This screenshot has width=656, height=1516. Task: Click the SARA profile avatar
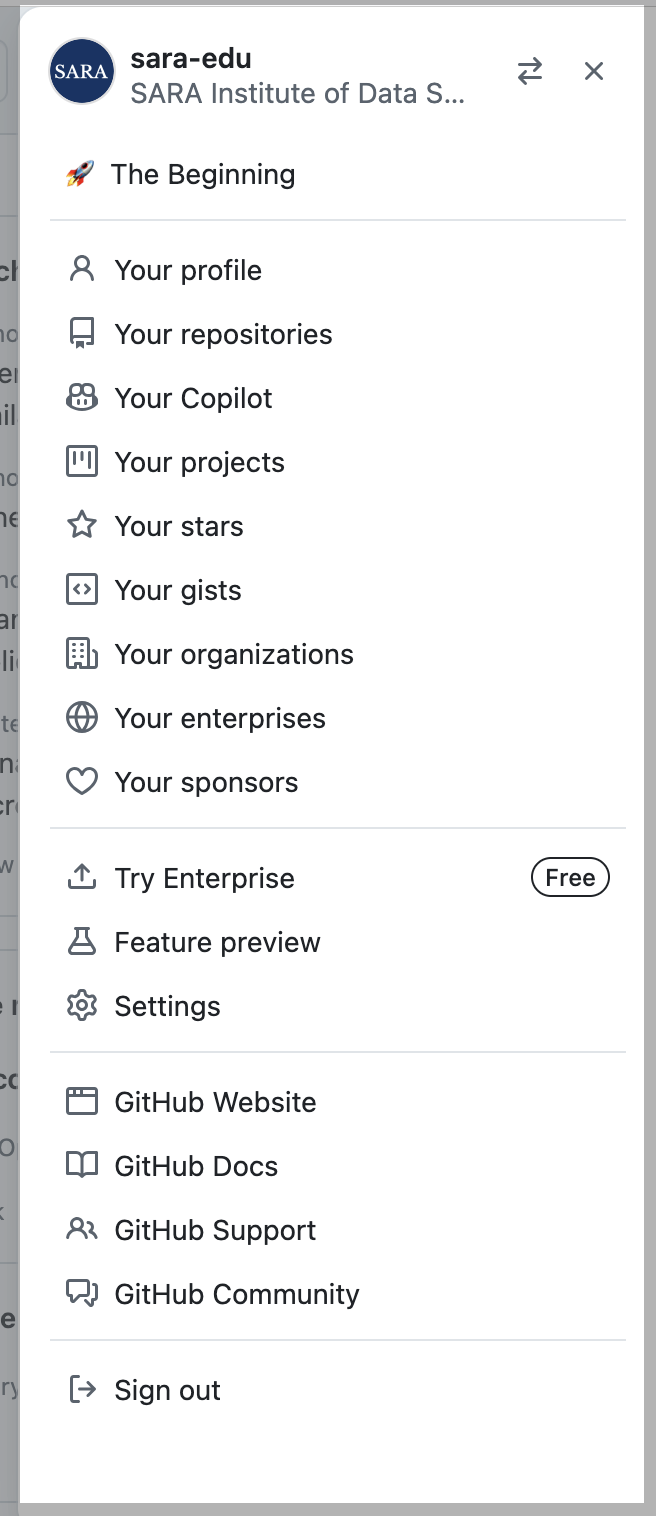pyautogui.click(x=82, y=71)
